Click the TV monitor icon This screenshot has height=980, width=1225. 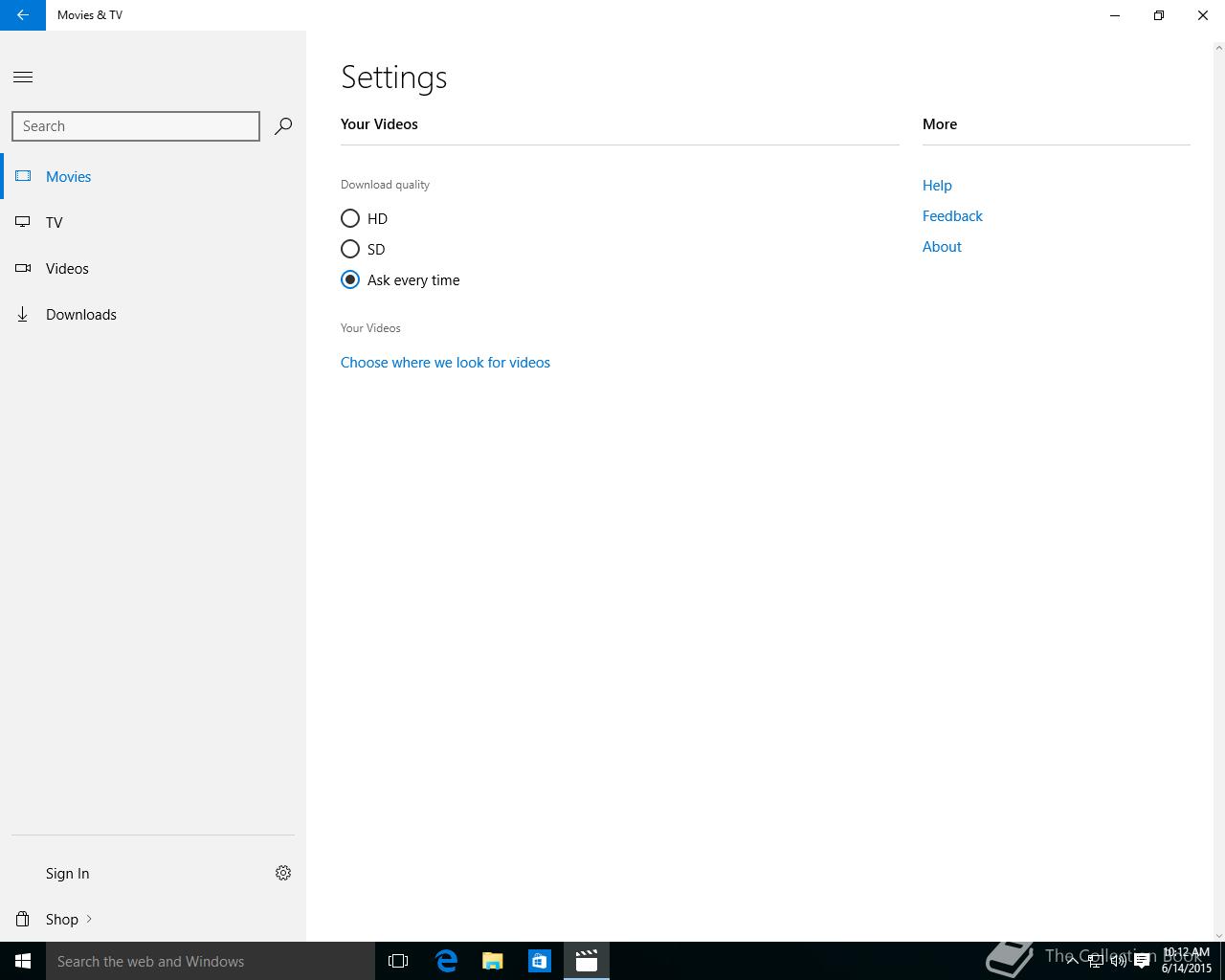tap(23, 222)
